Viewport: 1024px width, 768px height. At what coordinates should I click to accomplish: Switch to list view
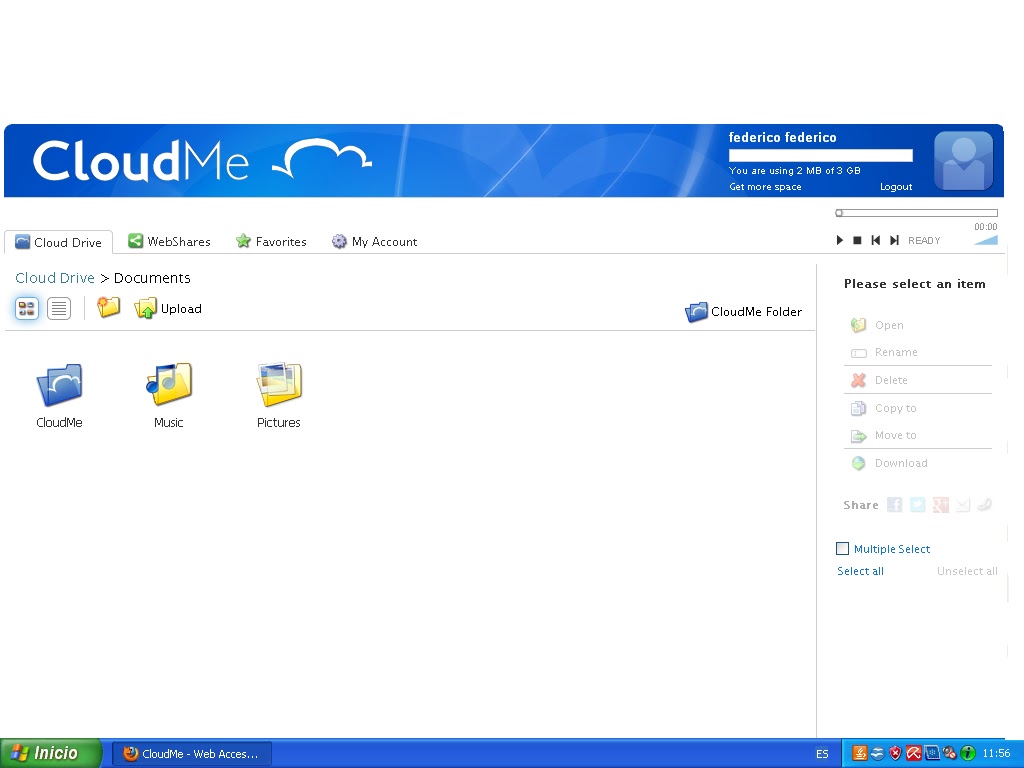click(x=59, y=308)
